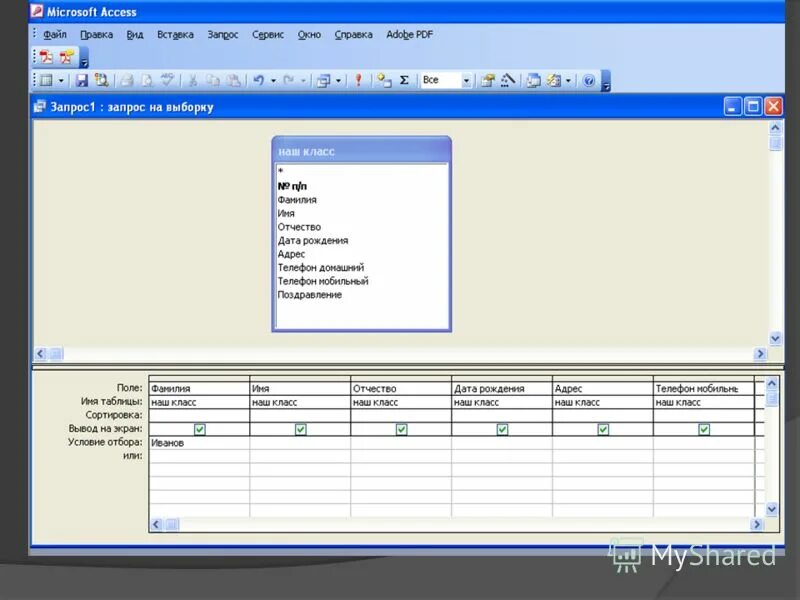
Task: Select the asterisk in наш класс list
Action: [281, 171]
